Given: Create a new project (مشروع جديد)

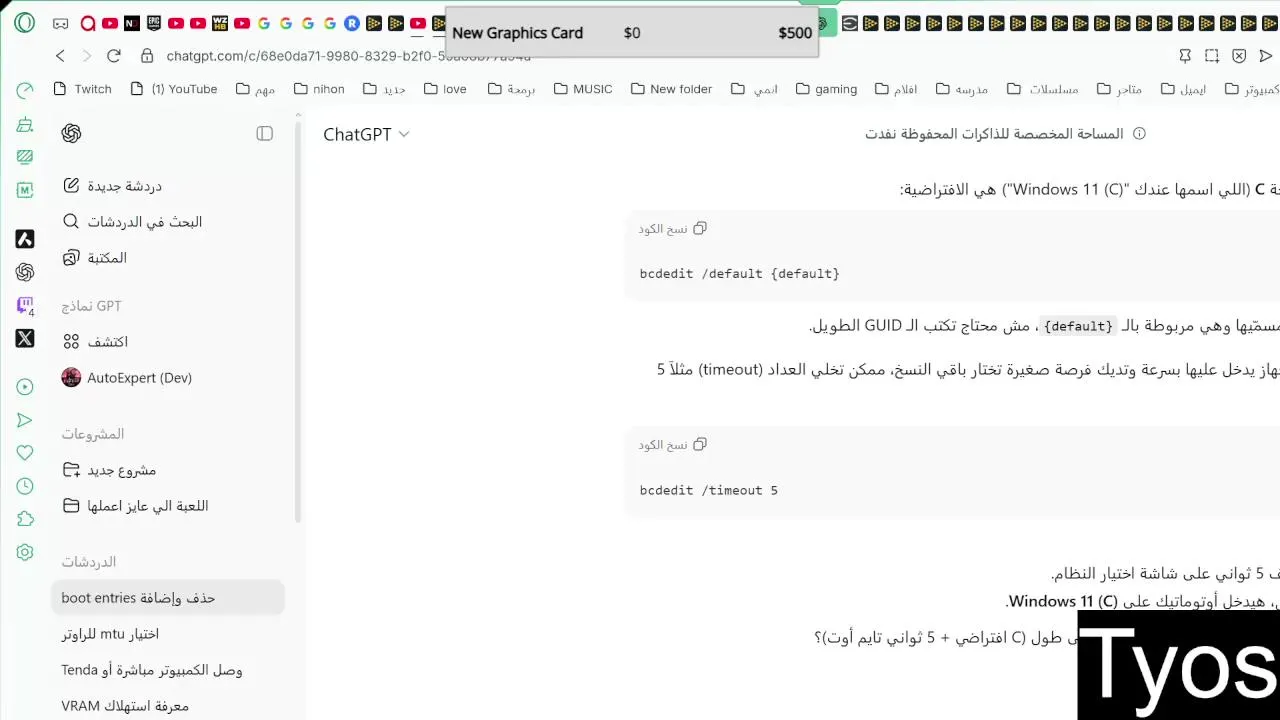Looking at the screenshot, I should tap(168, 470).
